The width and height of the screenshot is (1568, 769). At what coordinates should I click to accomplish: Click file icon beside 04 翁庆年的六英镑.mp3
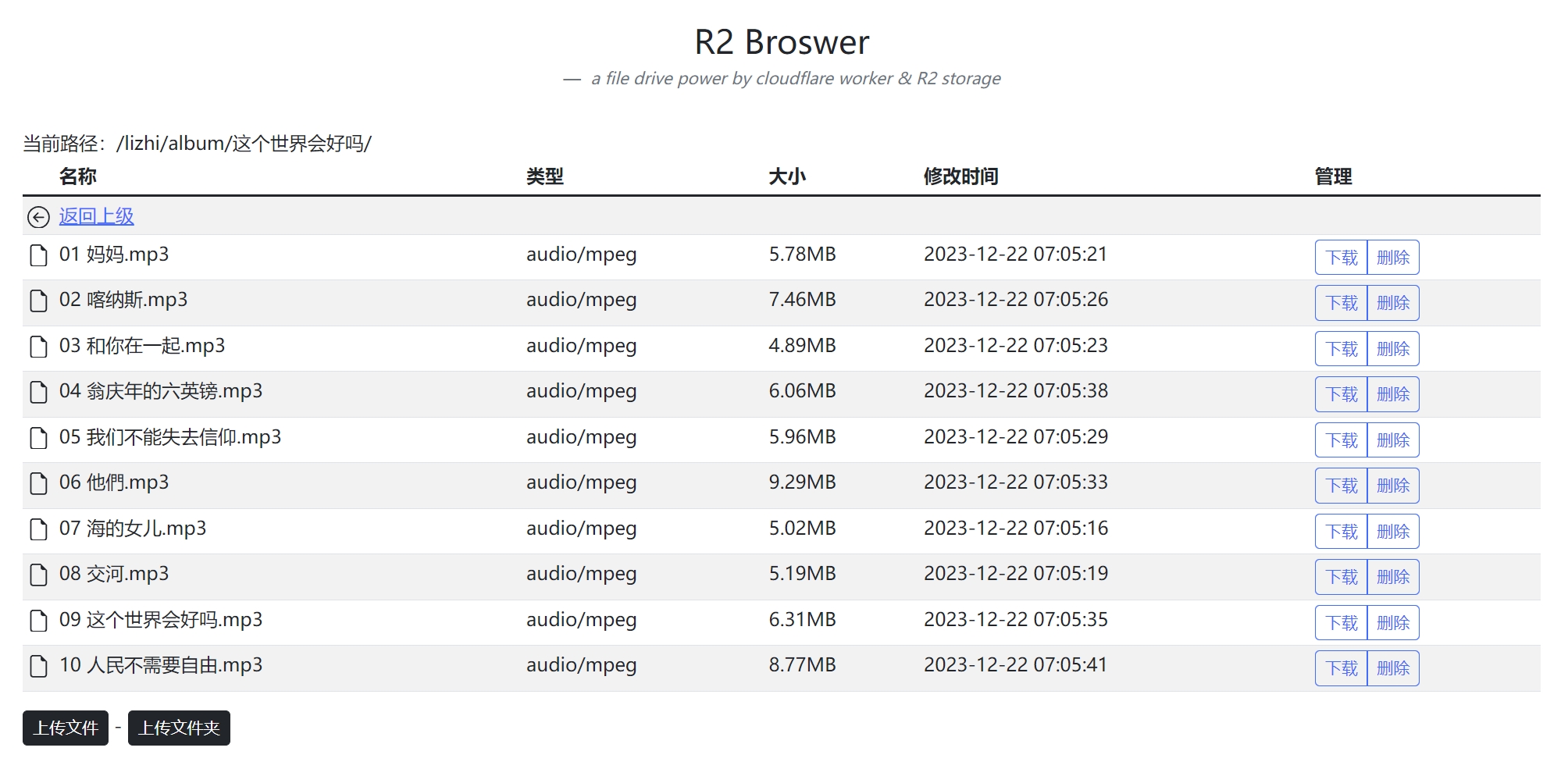(x=38, y=392)
